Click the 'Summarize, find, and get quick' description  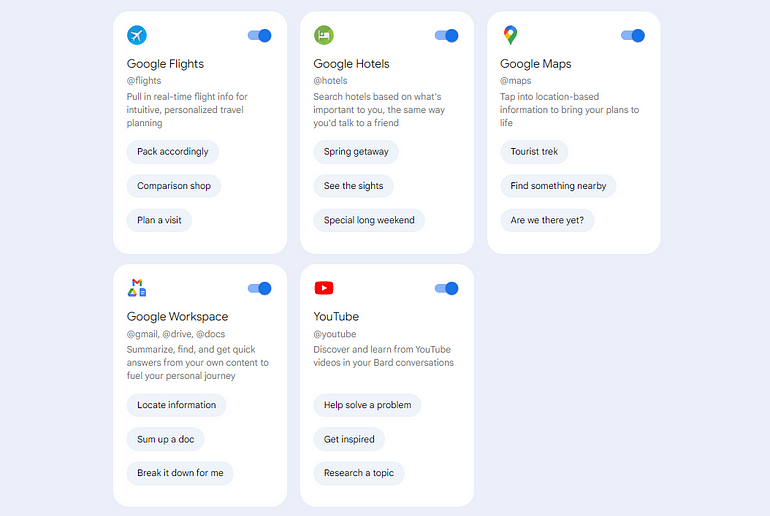[197, 363]
